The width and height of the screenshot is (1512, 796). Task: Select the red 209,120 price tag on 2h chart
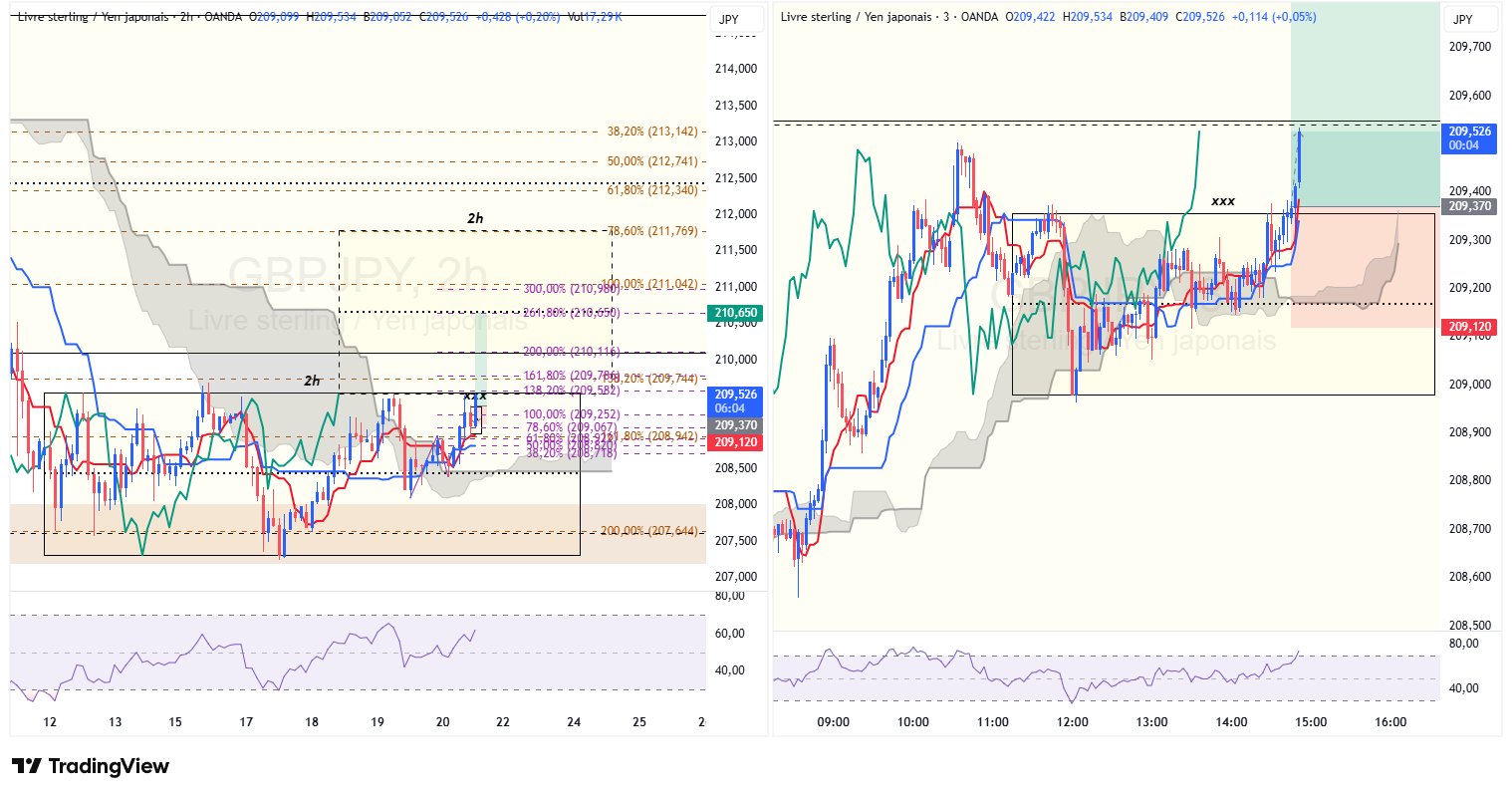(736, 442)
